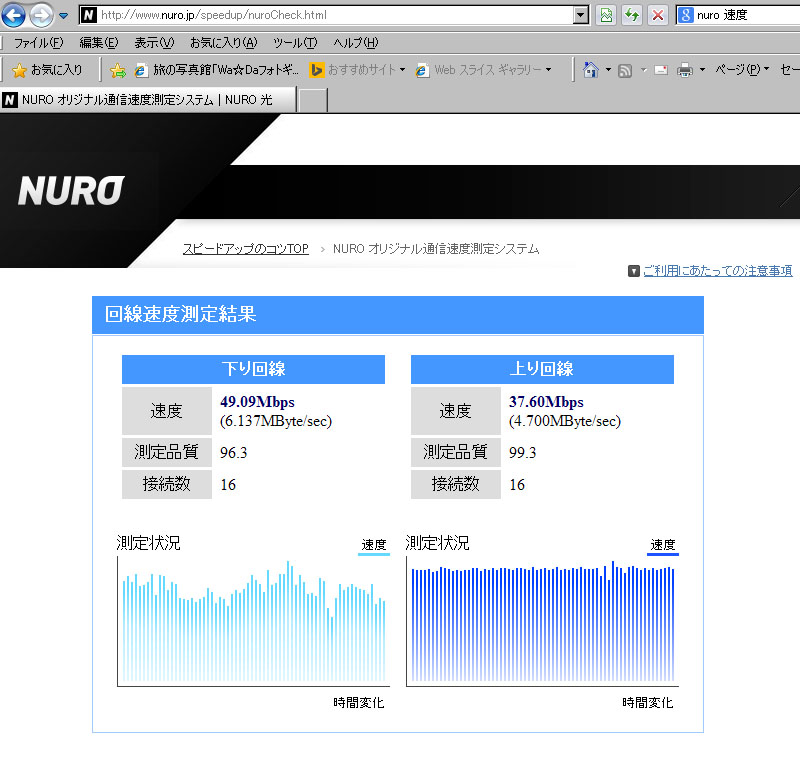This screenshot has height=758, width=800.
Task: Click the Print icon
Action: (x=685, y=70)
